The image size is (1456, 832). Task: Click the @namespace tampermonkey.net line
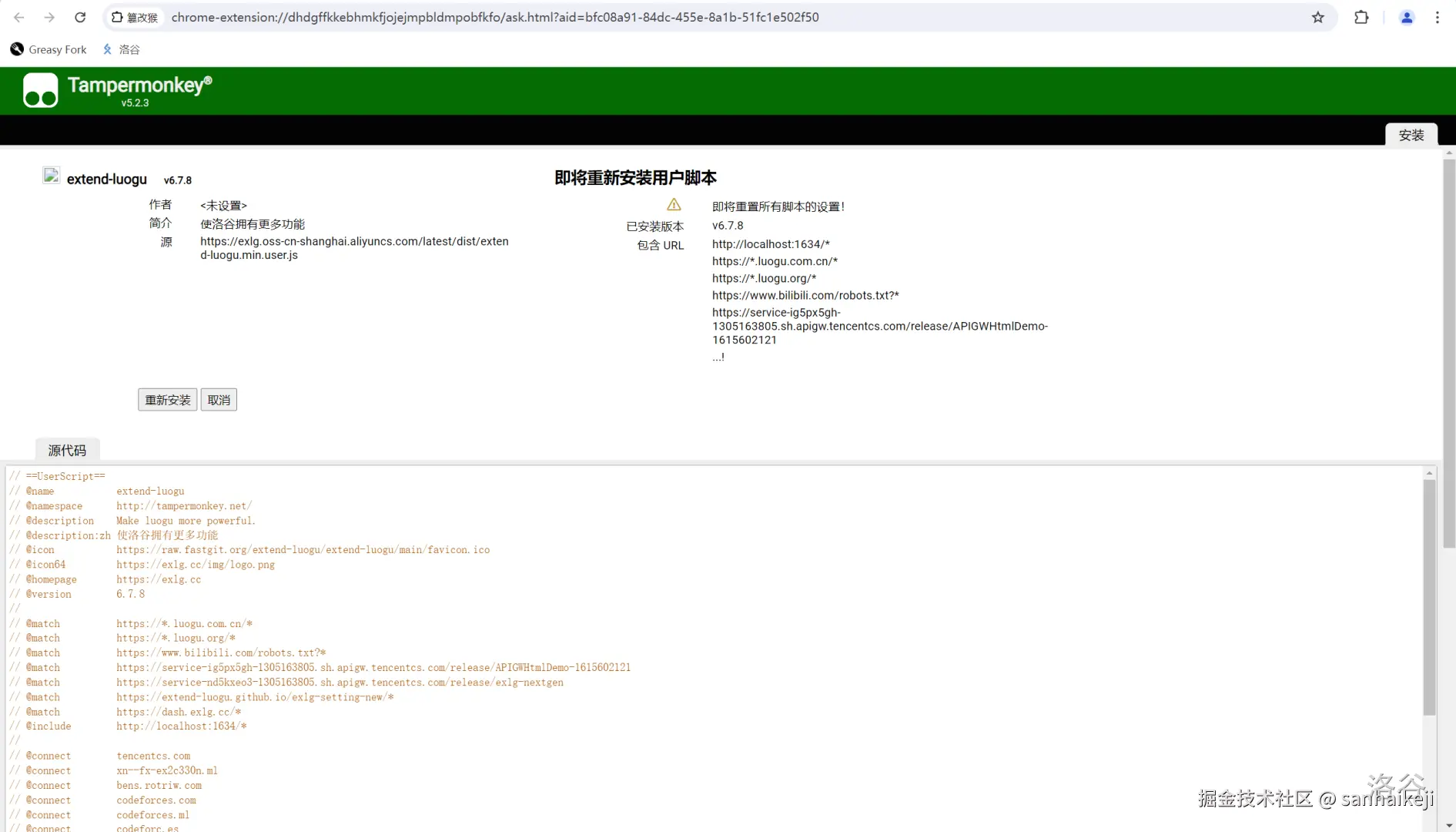click(x=131, y=506)
